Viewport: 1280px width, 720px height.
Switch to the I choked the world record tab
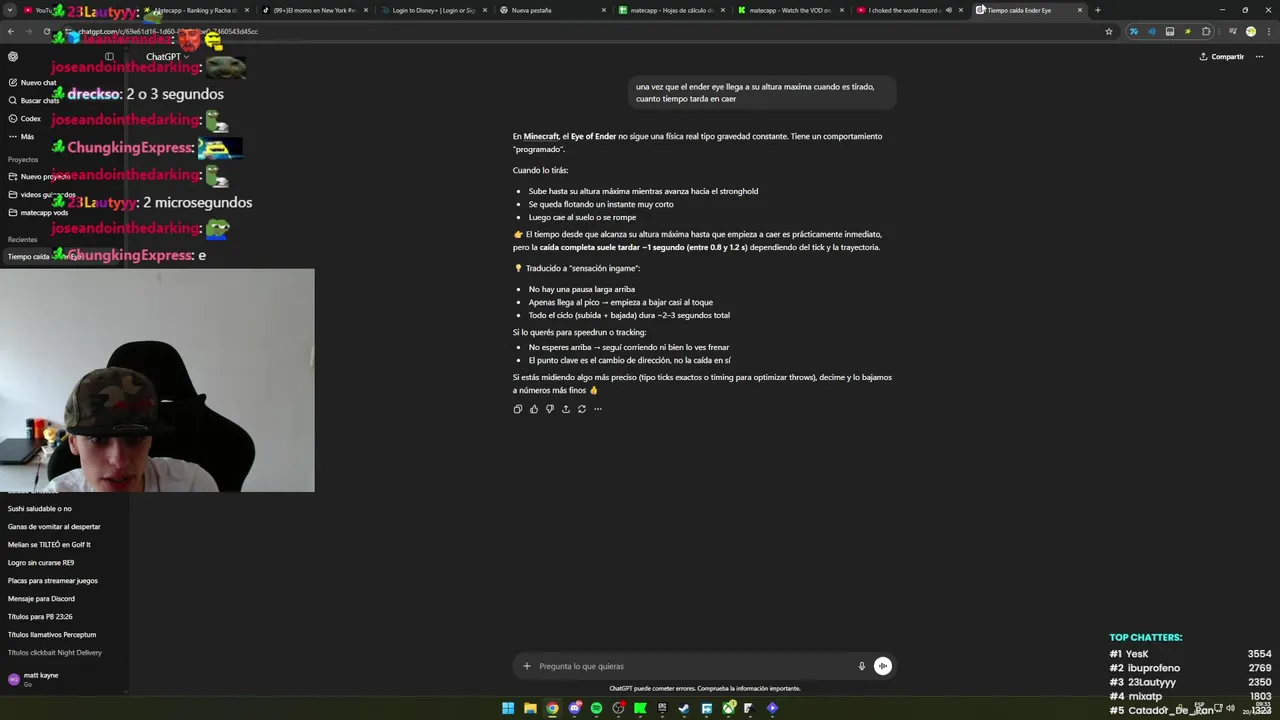[x=902, y=10]
